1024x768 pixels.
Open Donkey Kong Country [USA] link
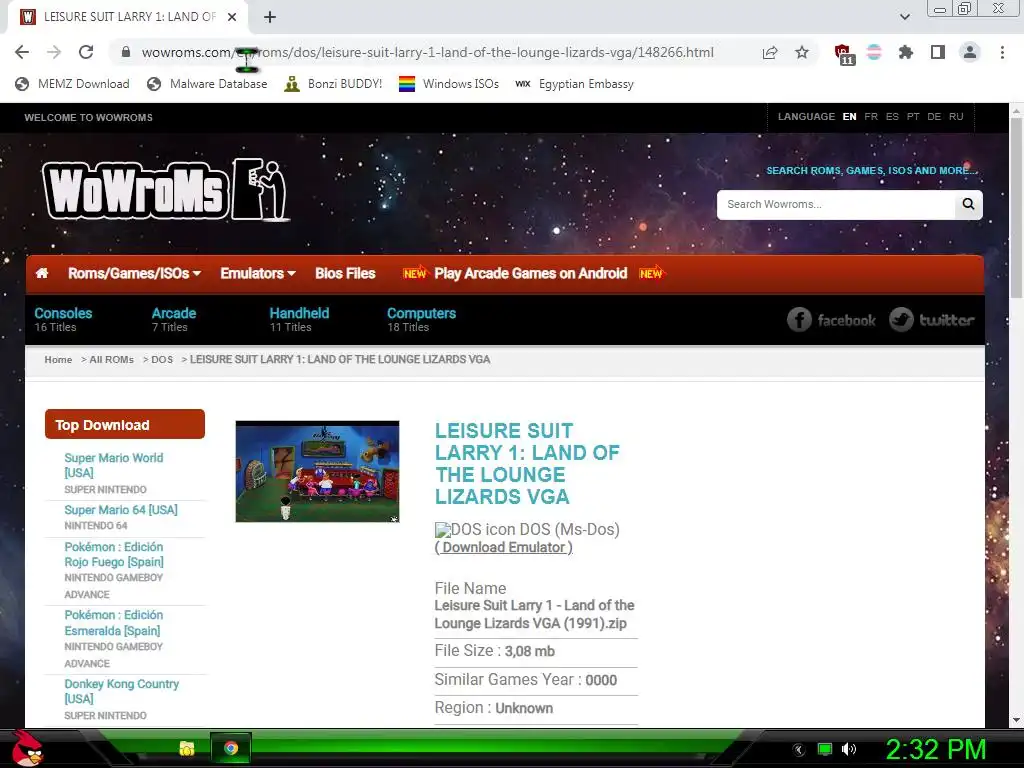(x=121, y=691)
